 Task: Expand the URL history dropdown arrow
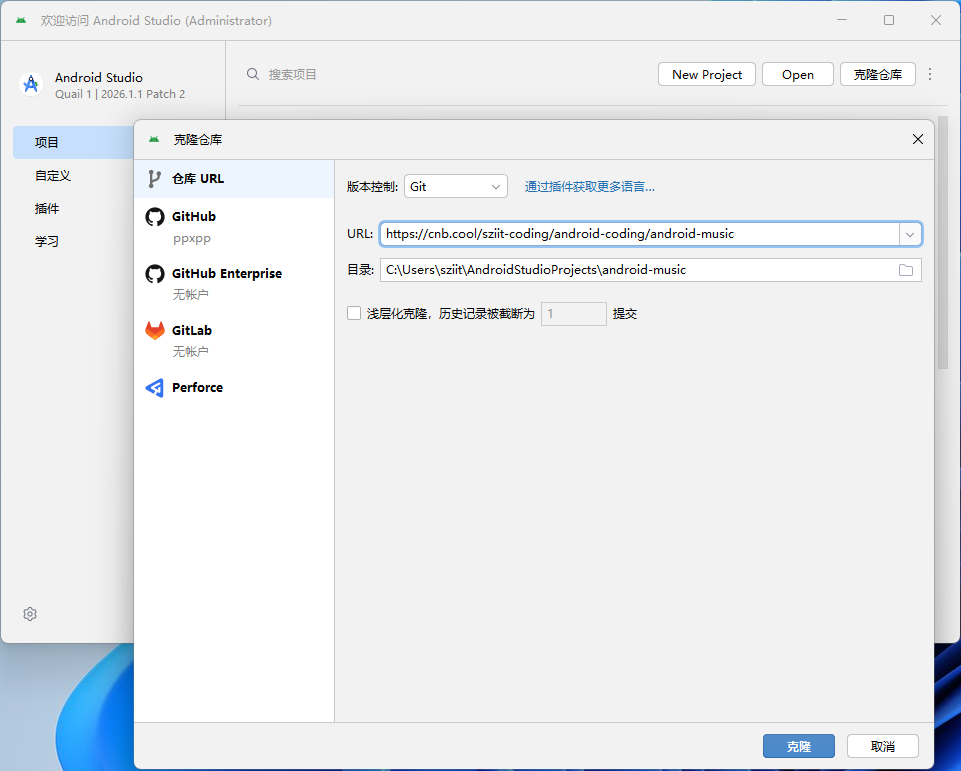pos(910,234)
